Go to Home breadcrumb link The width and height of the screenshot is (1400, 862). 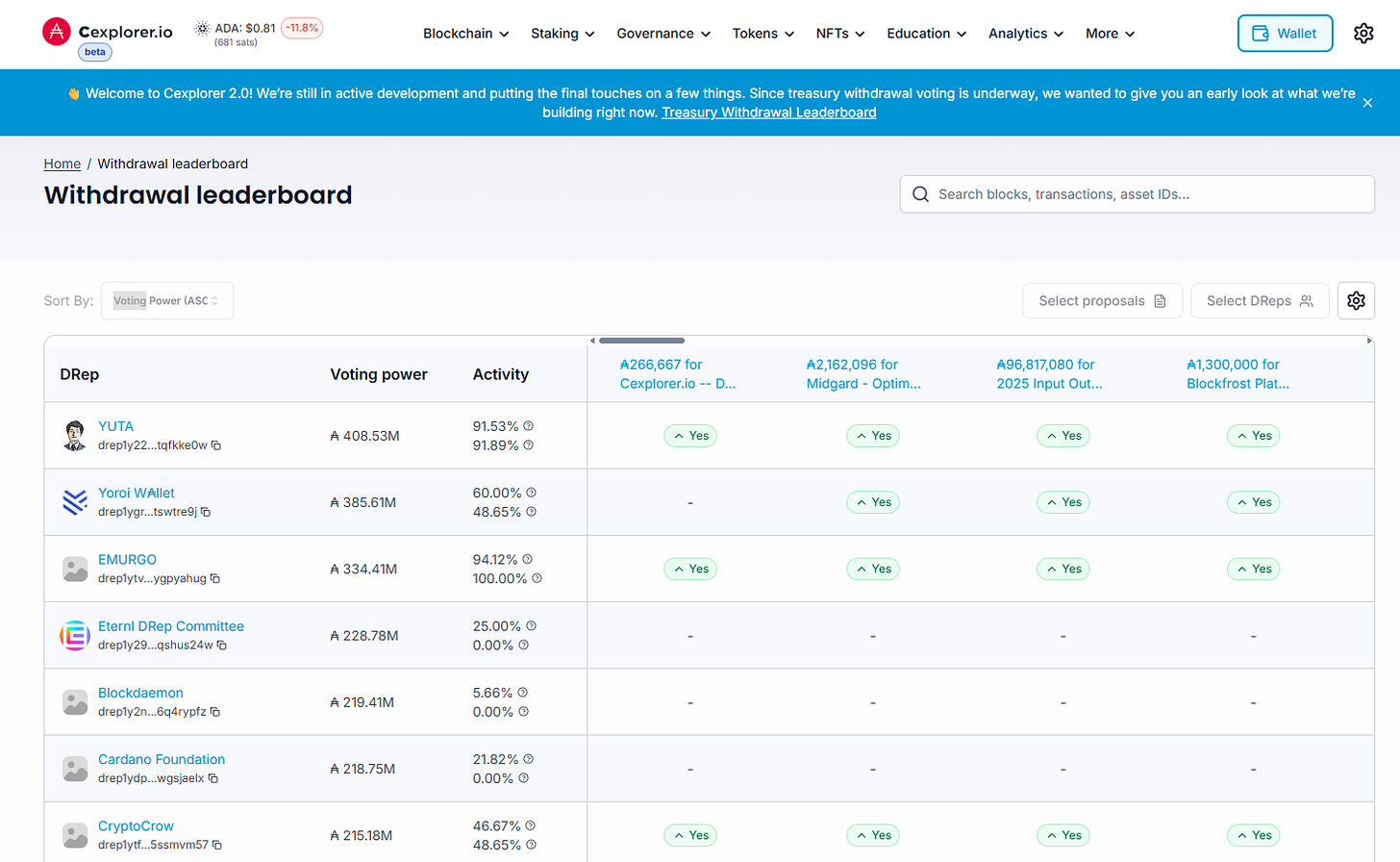(x=62, y=164)
